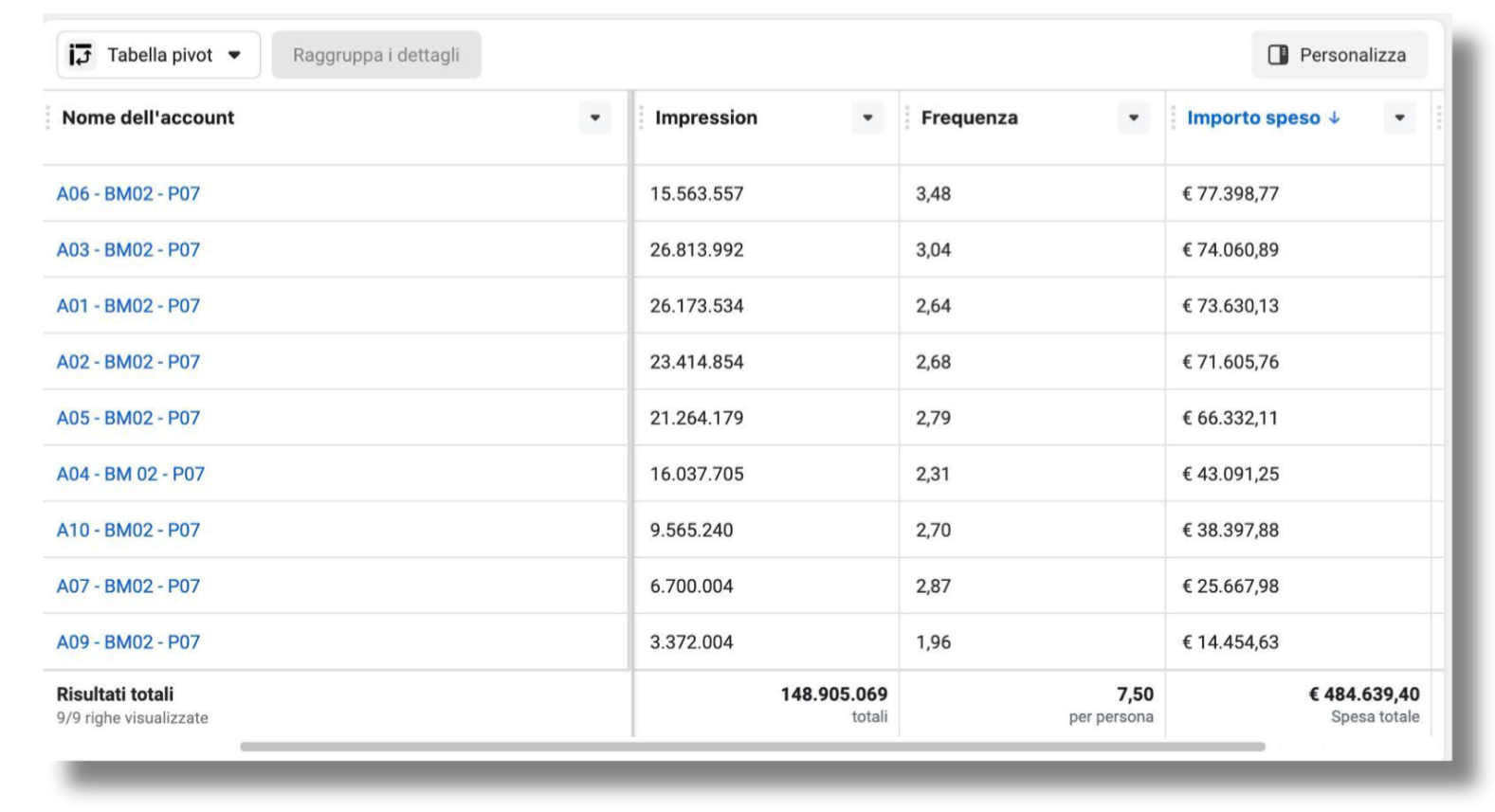Select amount spent € 77.398,77
Viewport: 1495px width, 812px height.
[1230, 193]
